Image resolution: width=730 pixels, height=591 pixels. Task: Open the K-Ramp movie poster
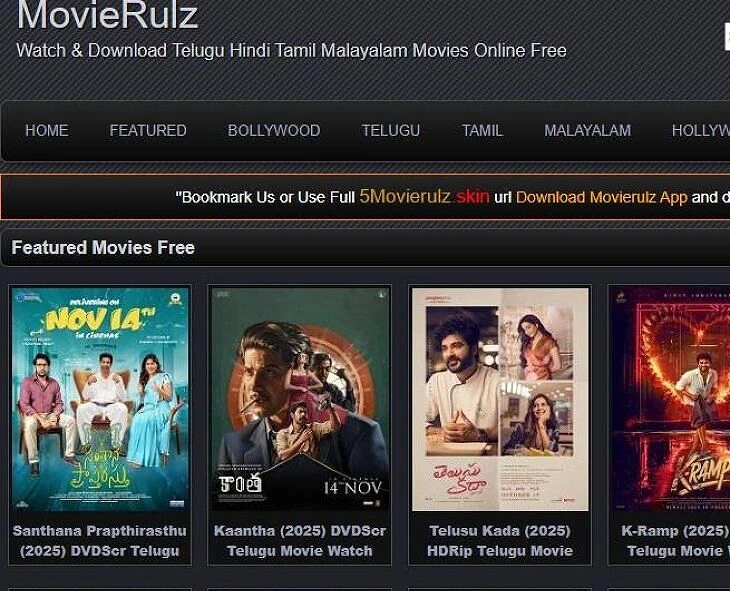coord(671,399)
